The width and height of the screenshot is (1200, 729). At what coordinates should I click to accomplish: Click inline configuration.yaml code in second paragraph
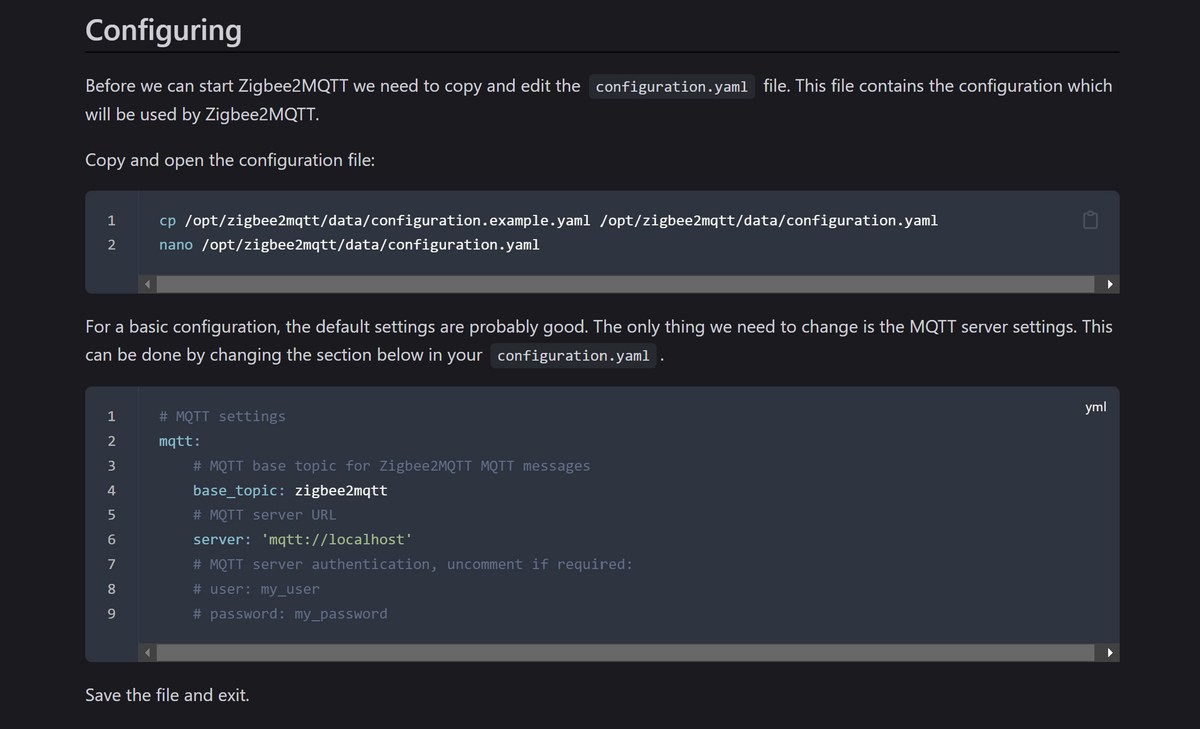click(x=573, y=356)
